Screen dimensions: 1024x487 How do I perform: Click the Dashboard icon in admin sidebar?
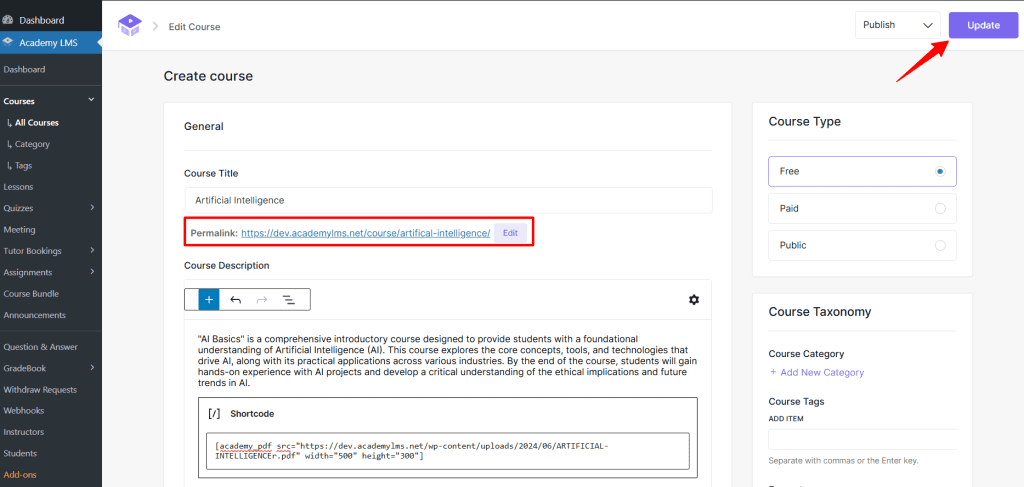[x=9, y=20]
